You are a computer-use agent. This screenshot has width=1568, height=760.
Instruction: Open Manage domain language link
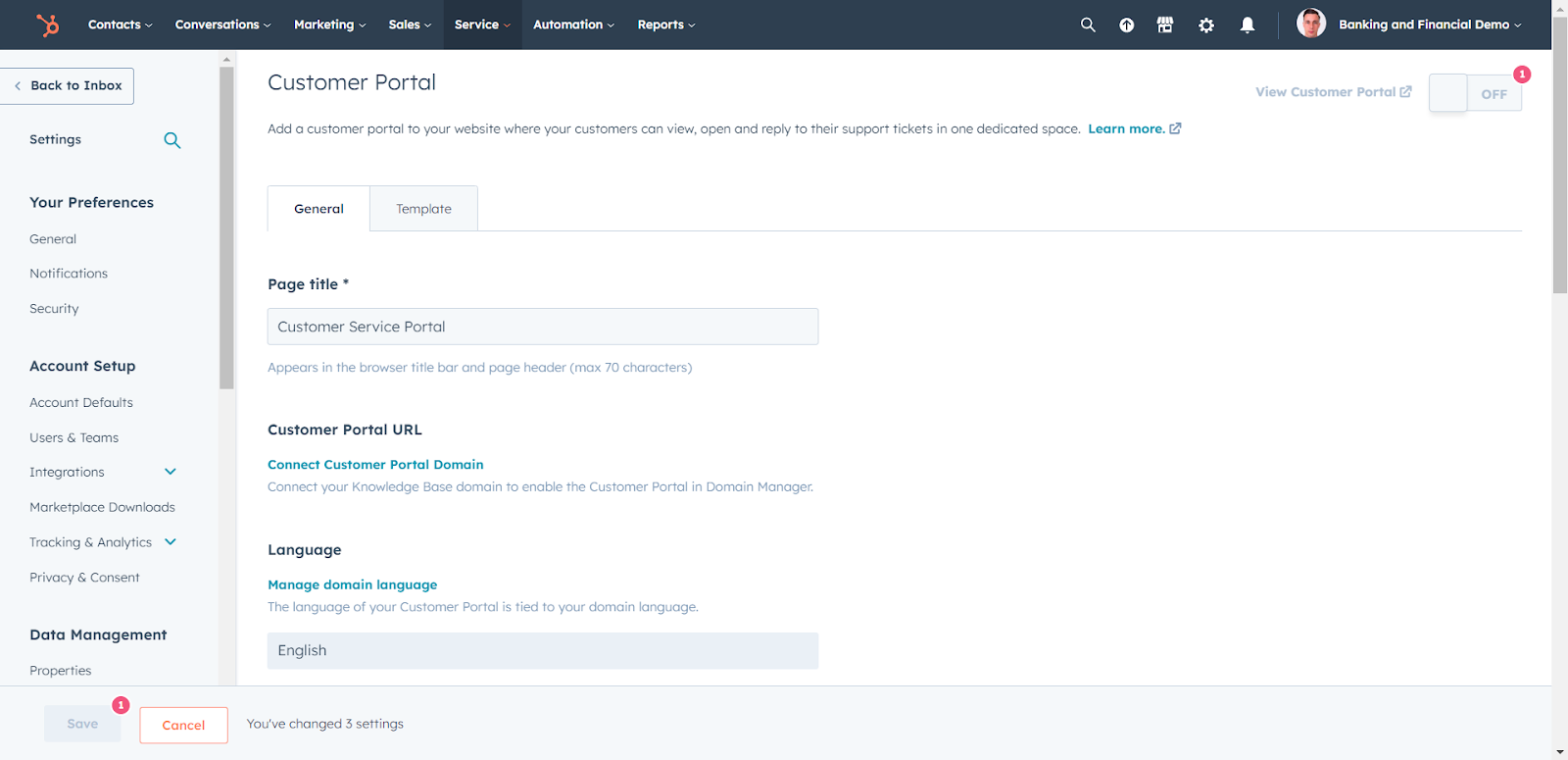[x=352, y=584]
